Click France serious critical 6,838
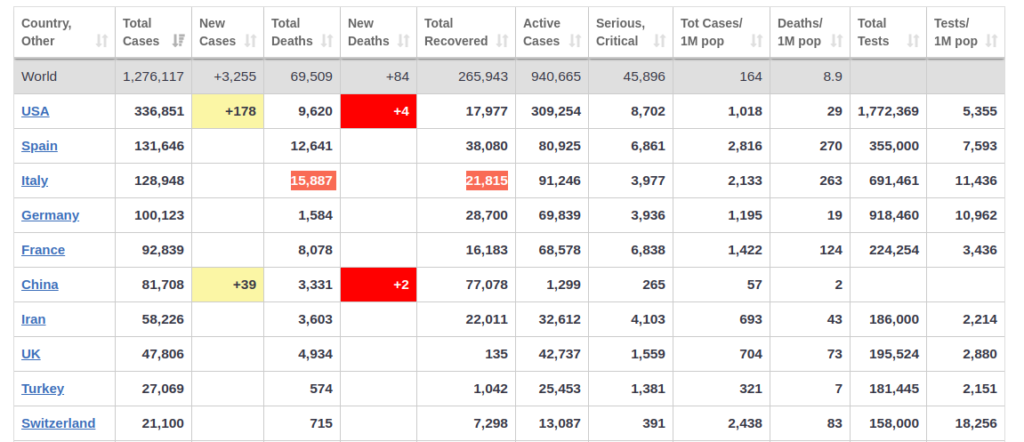 pyautogui.click(x=648, y=249)
